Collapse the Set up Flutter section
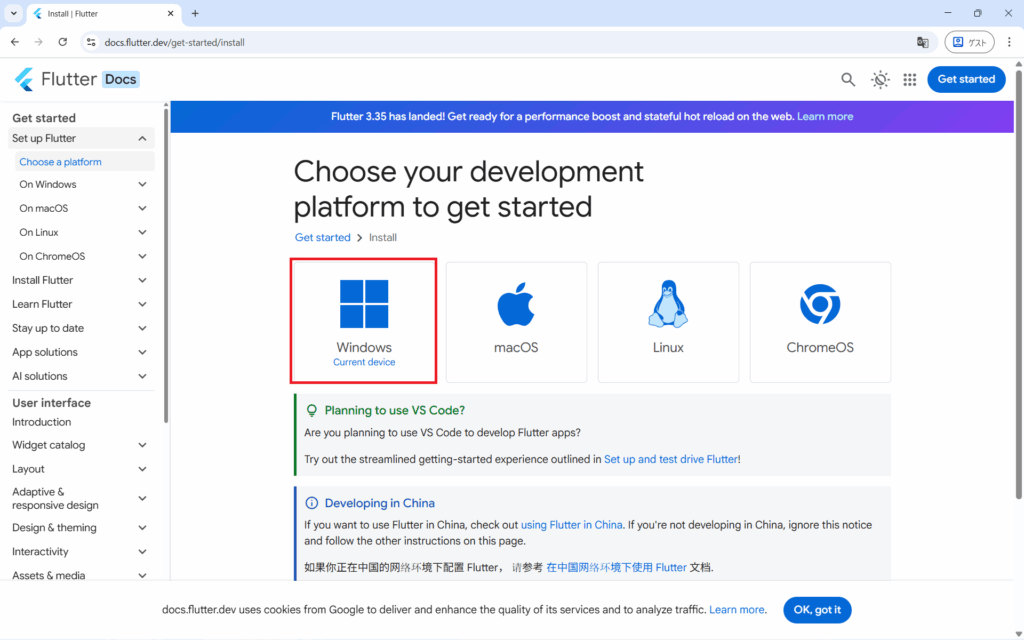Image resolution: width=1024 pixels, height=640 pixels. 142,139
